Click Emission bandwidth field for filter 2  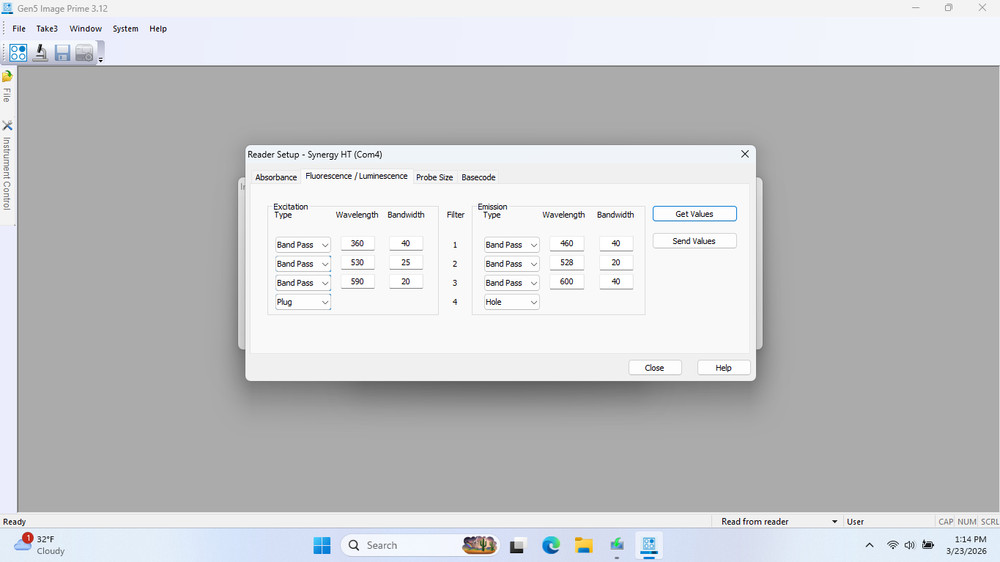(x=615, y=263)
